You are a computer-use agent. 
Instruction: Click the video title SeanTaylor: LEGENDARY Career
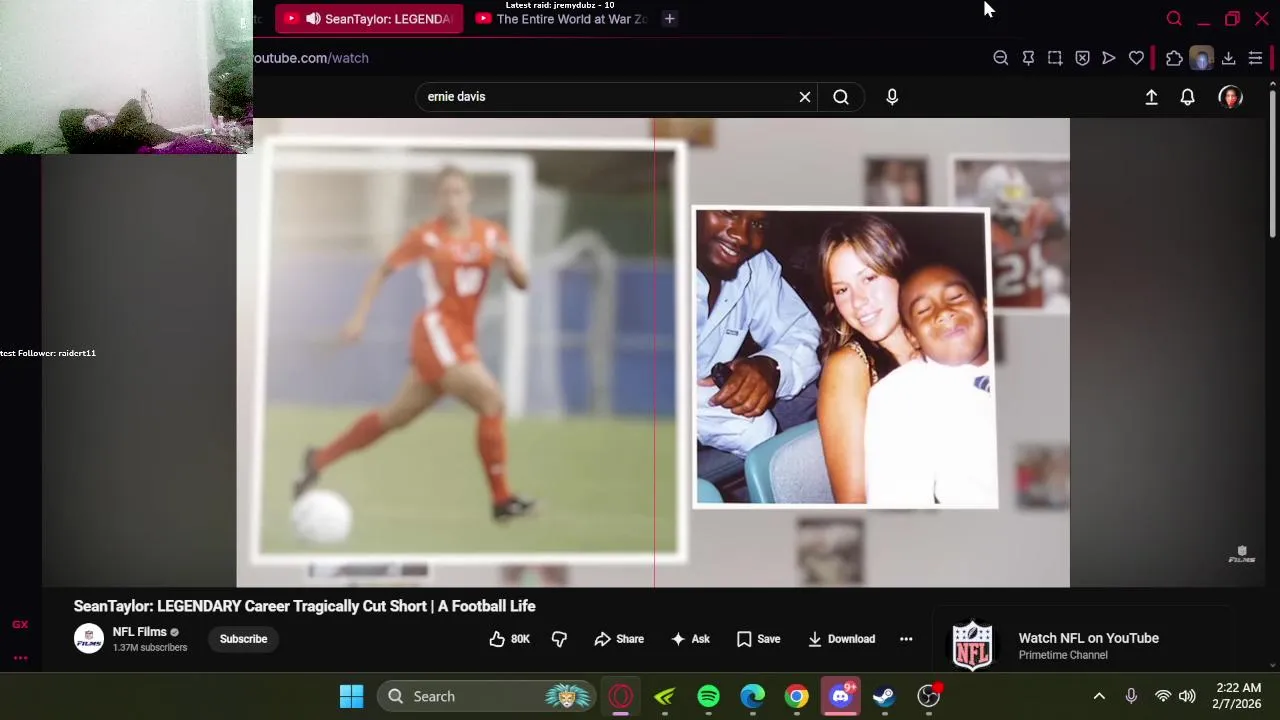304,606
